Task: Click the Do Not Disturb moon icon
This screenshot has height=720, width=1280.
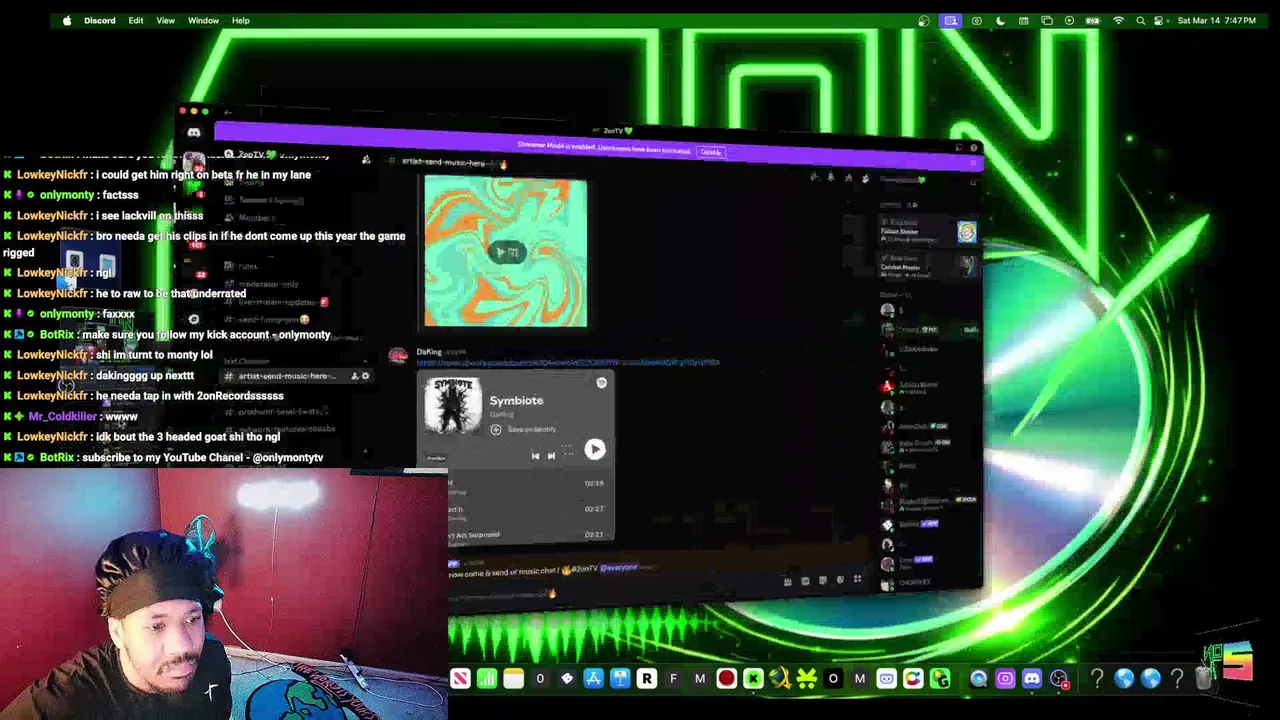Action: [x=1000, y=20]
